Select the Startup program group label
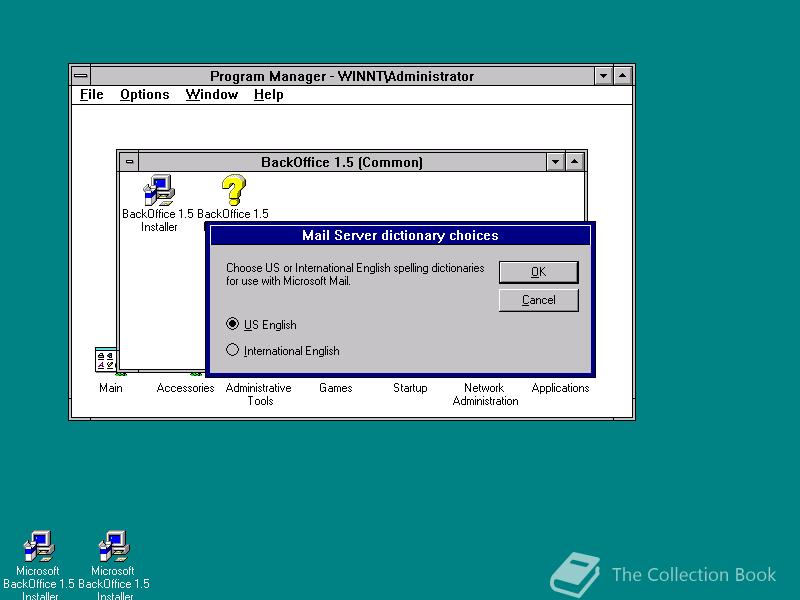 click(x=410, y=388)
